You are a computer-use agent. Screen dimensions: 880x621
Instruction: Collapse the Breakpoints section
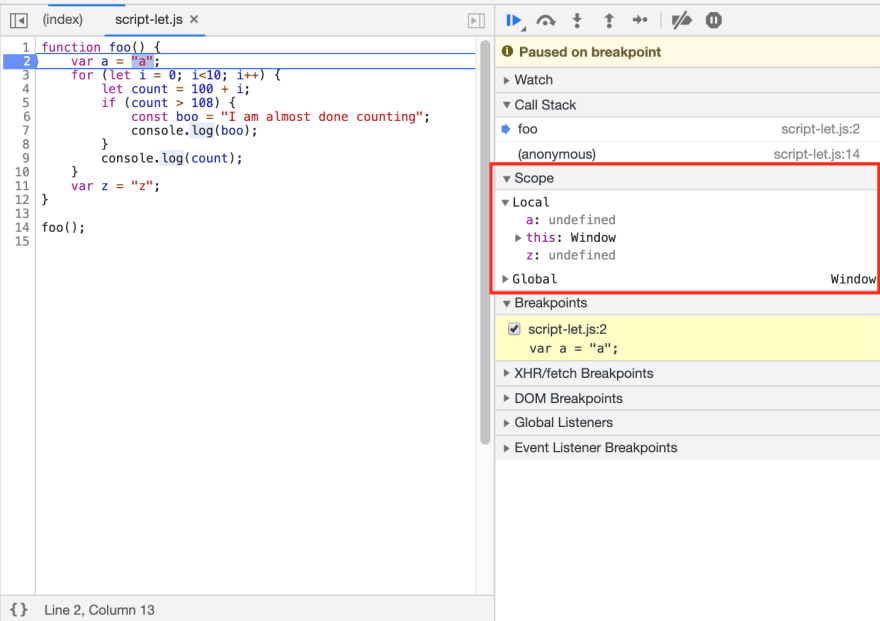[x=688, y=303]
